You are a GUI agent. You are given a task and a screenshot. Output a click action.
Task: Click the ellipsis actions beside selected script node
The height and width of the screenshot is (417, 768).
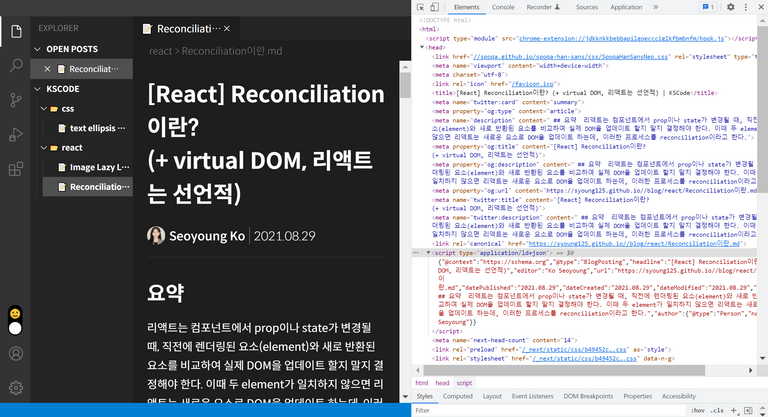(416, 253)
